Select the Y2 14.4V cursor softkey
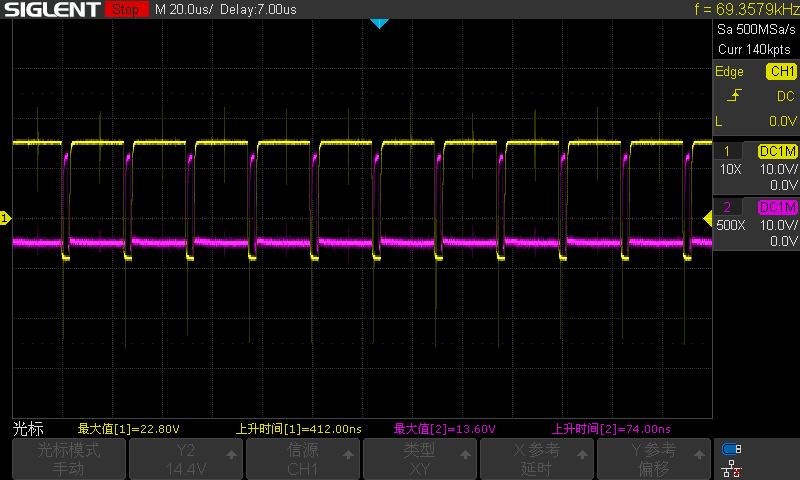800x480 pixels. (x=186, y=459)
